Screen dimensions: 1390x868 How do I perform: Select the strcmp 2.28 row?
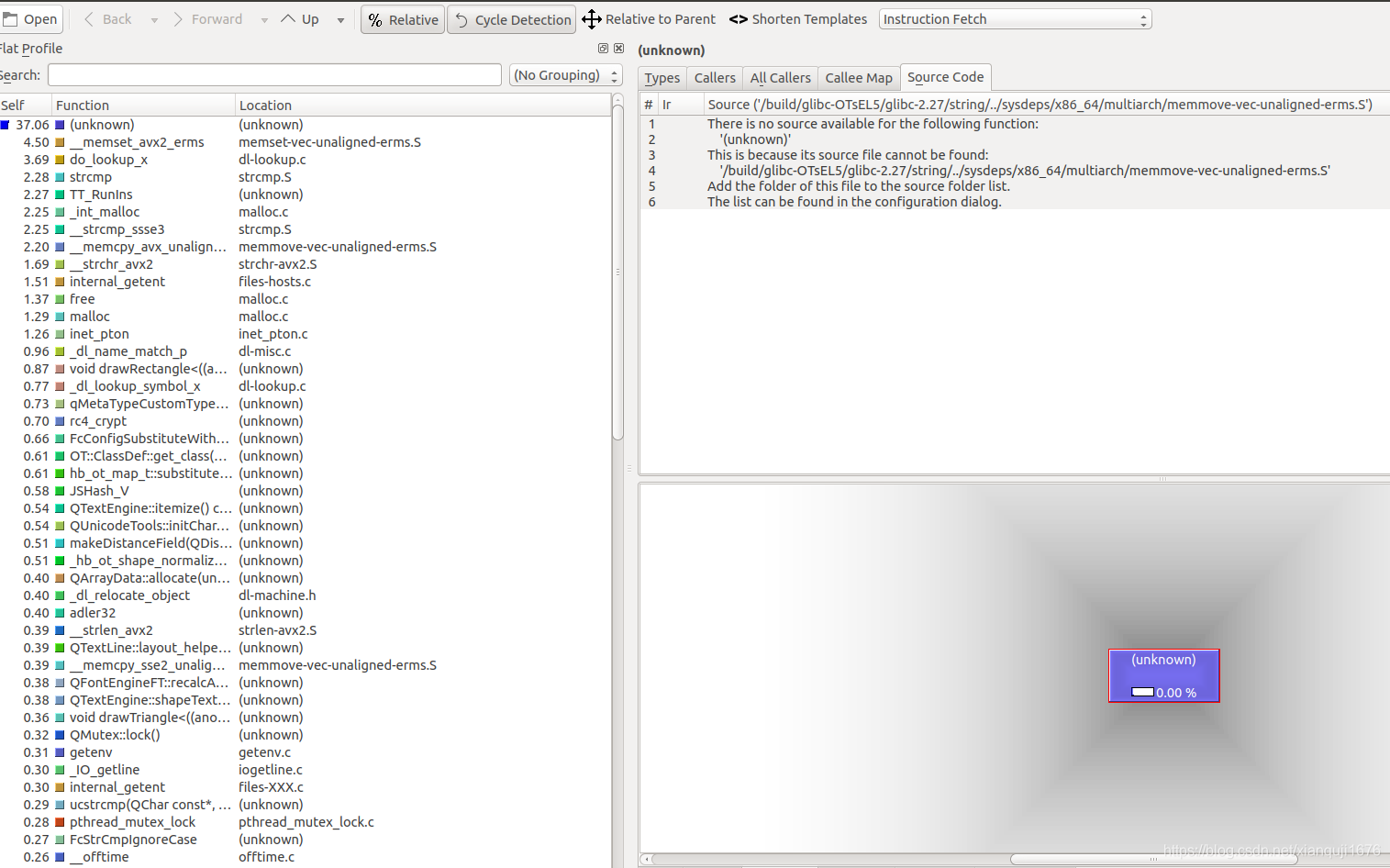pos(305,177)
